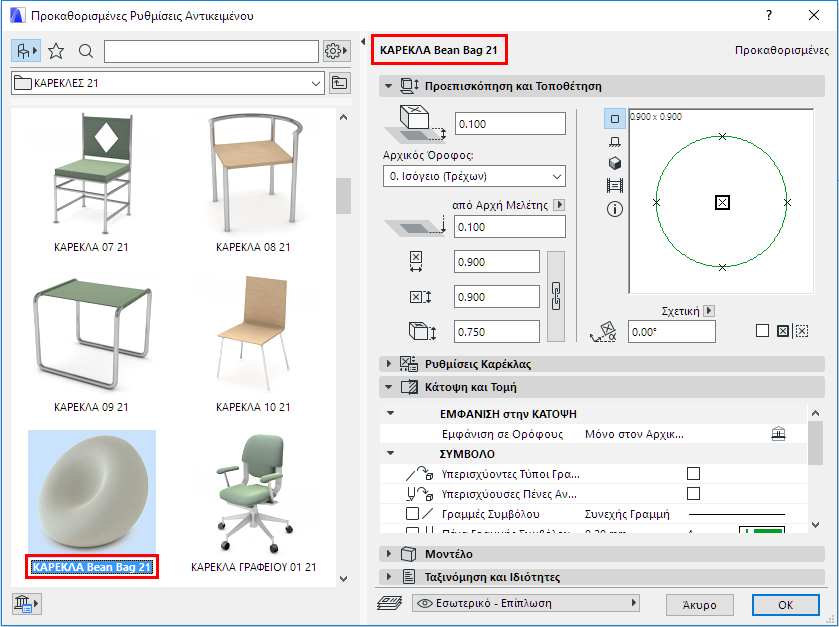Tick the Υπερισχύοντες Τύποι Γραμμής checkbox

coord(693,473)
